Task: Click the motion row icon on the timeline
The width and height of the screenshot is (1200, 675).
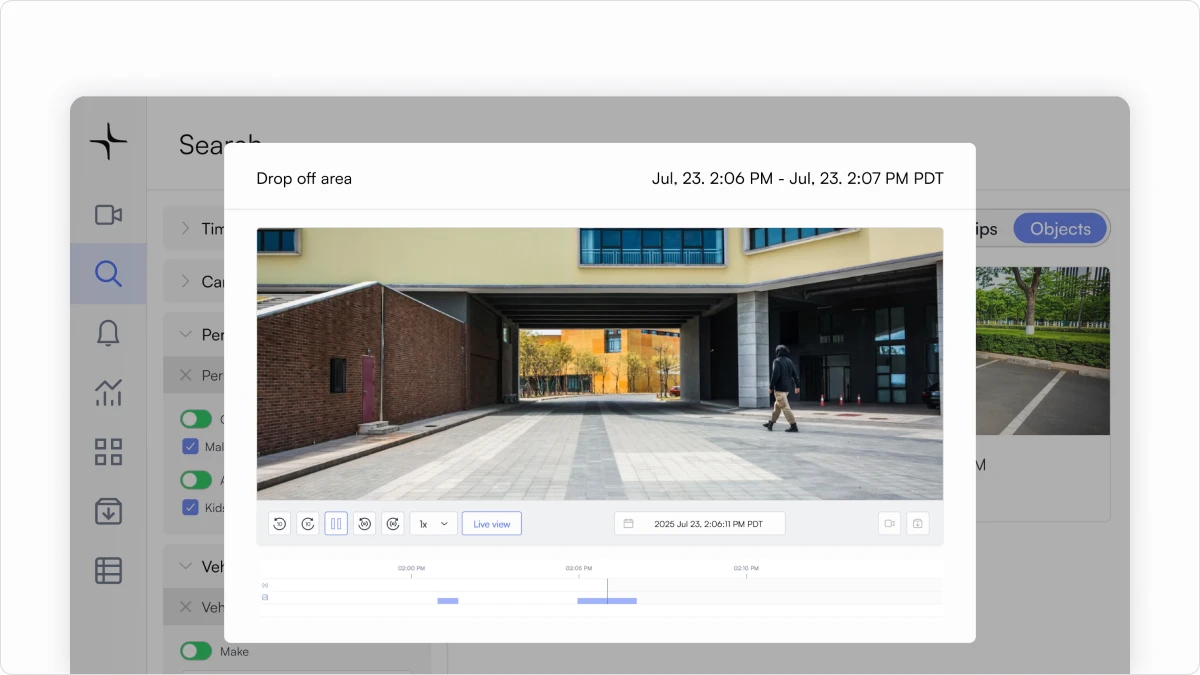Action: [x=265, y=585]
